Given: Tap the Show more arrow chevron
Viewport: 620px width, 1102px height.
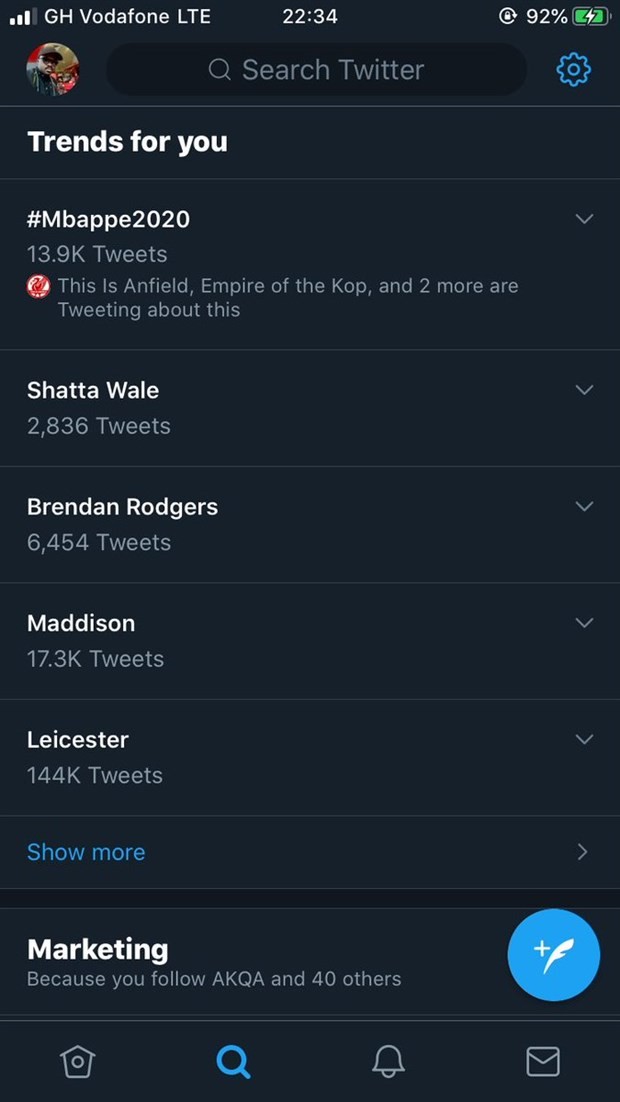Looking at the screenshot, I should coord(583,852).
